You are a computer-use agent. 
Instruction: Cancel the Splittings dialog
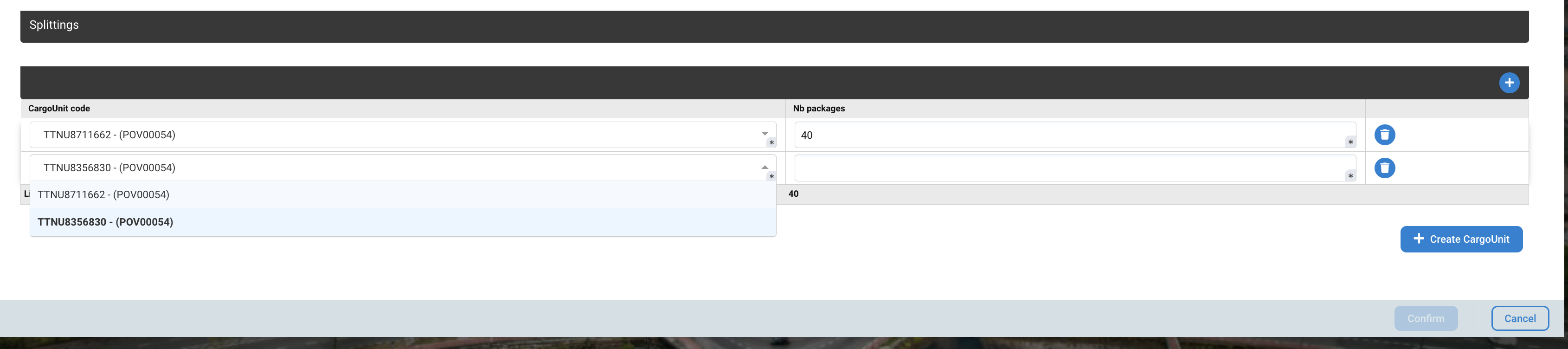[x=1519, y=318]
